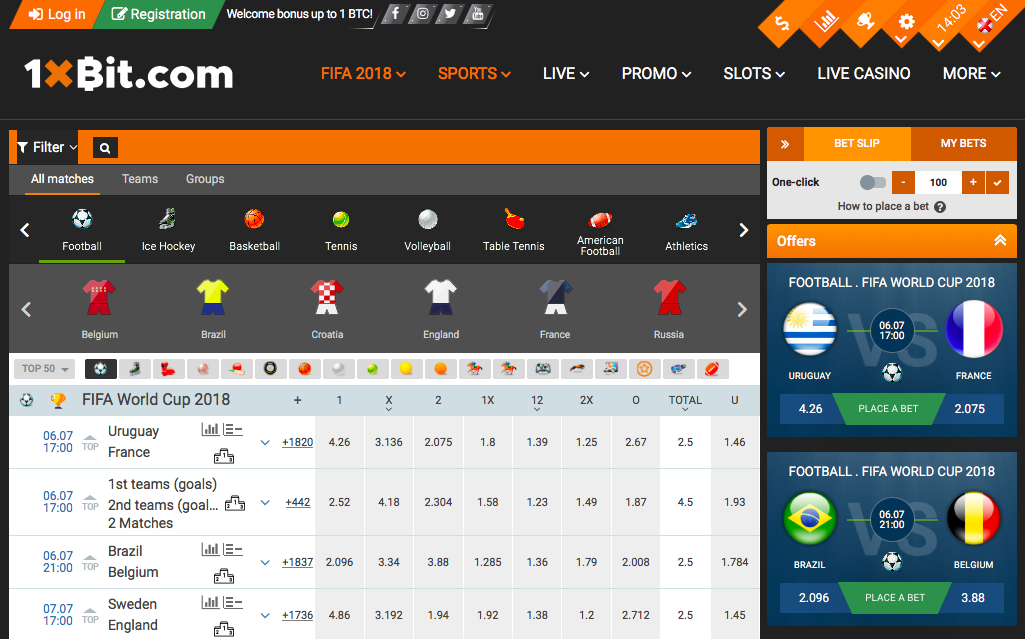This screenshot has height=639, width=1025.
Task: Place a bet on Uruguay vs France offer
Action: 888,409
